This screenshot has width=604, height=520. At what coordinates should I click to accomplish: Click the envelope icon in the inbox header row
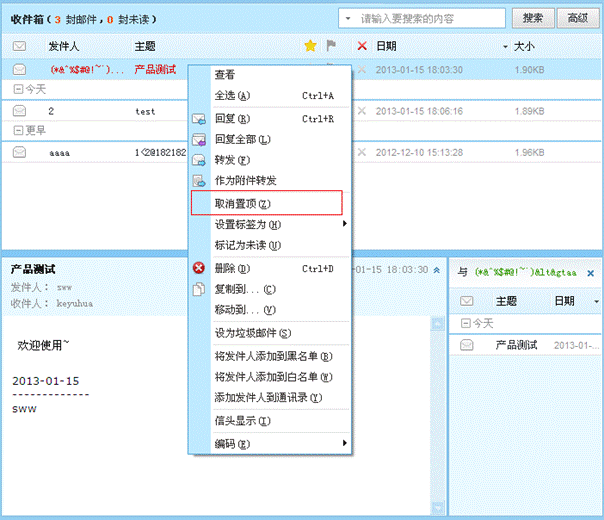pos(19,47)
